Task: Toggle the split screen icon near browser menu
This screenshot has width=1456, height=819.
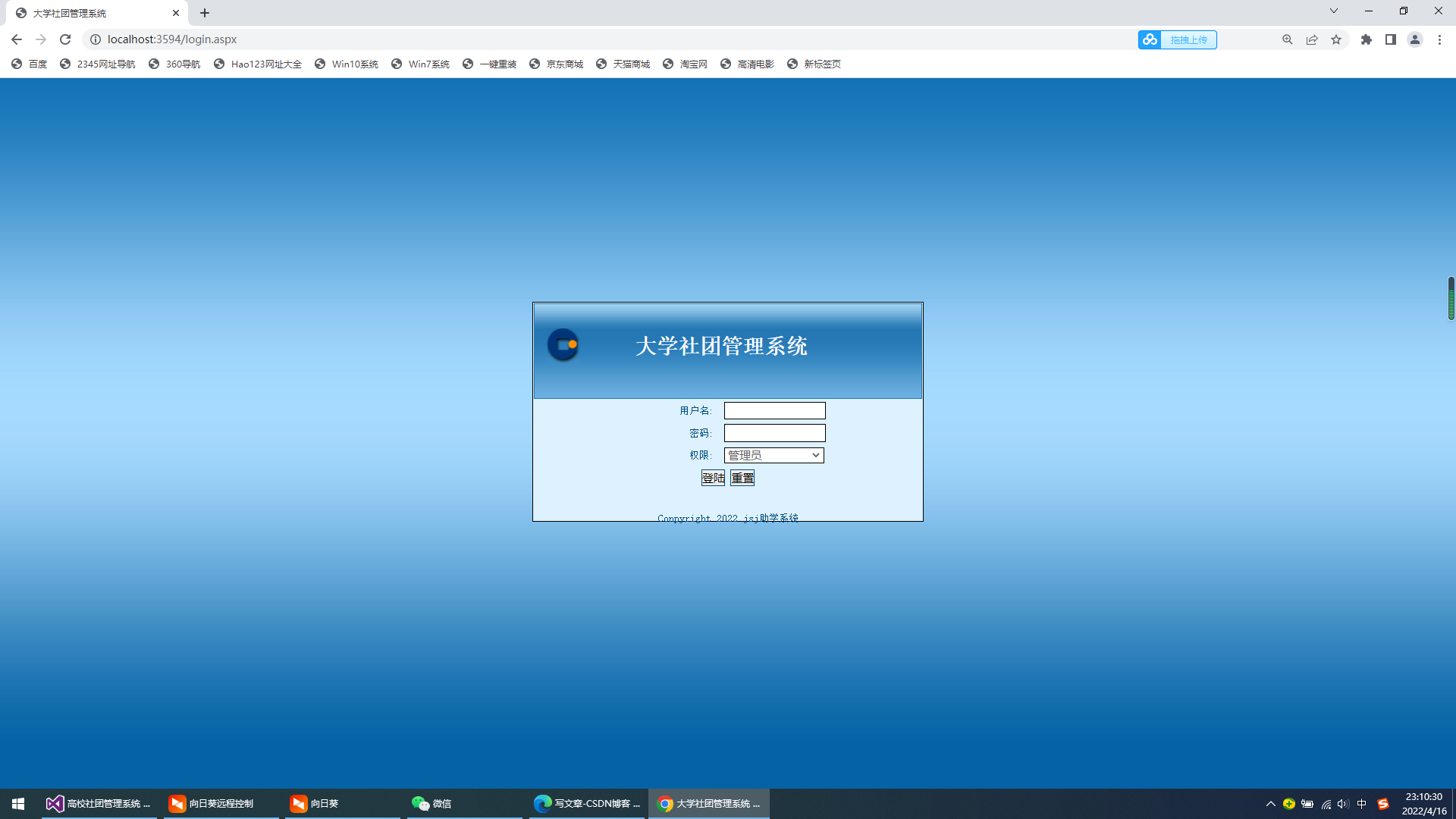Action: coord(1391,39)
